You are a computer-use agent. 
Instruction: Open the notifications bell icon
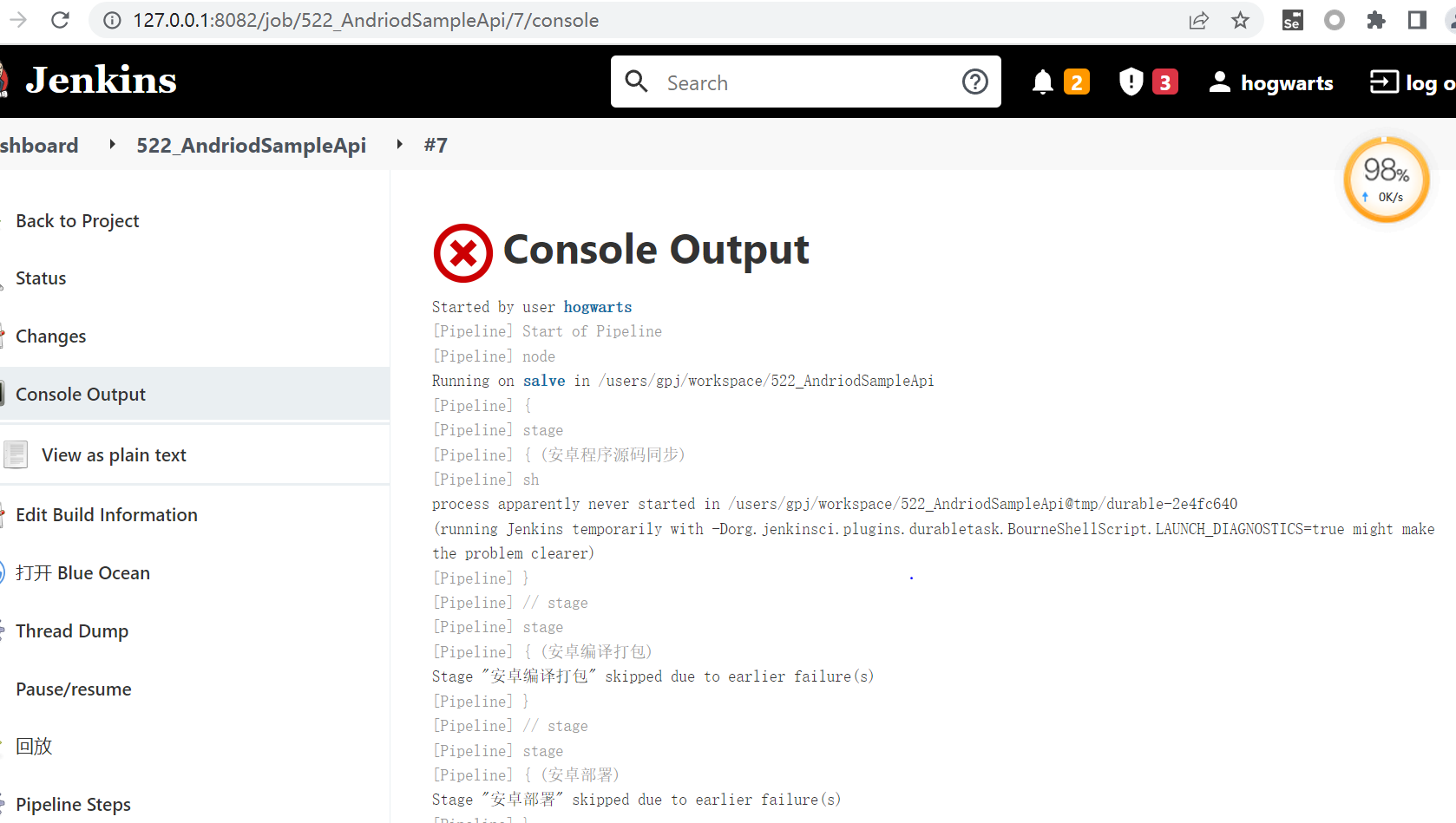(1043, 82)
